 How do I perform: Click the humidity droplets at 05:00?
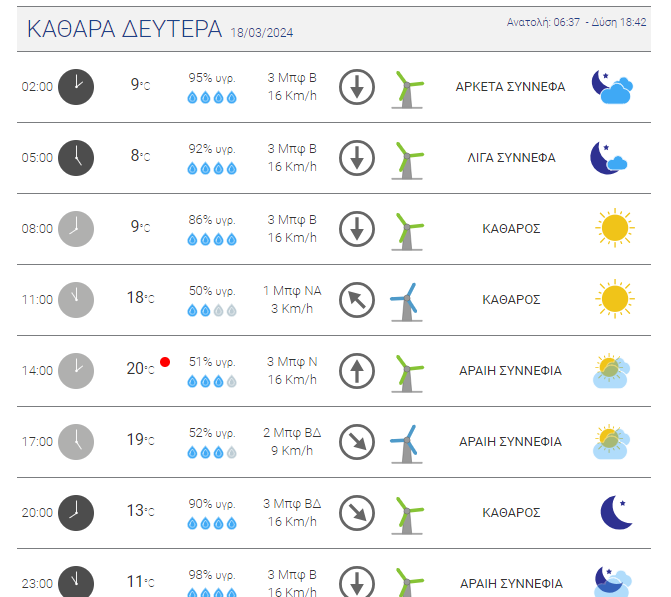click(x=212, y=169)
